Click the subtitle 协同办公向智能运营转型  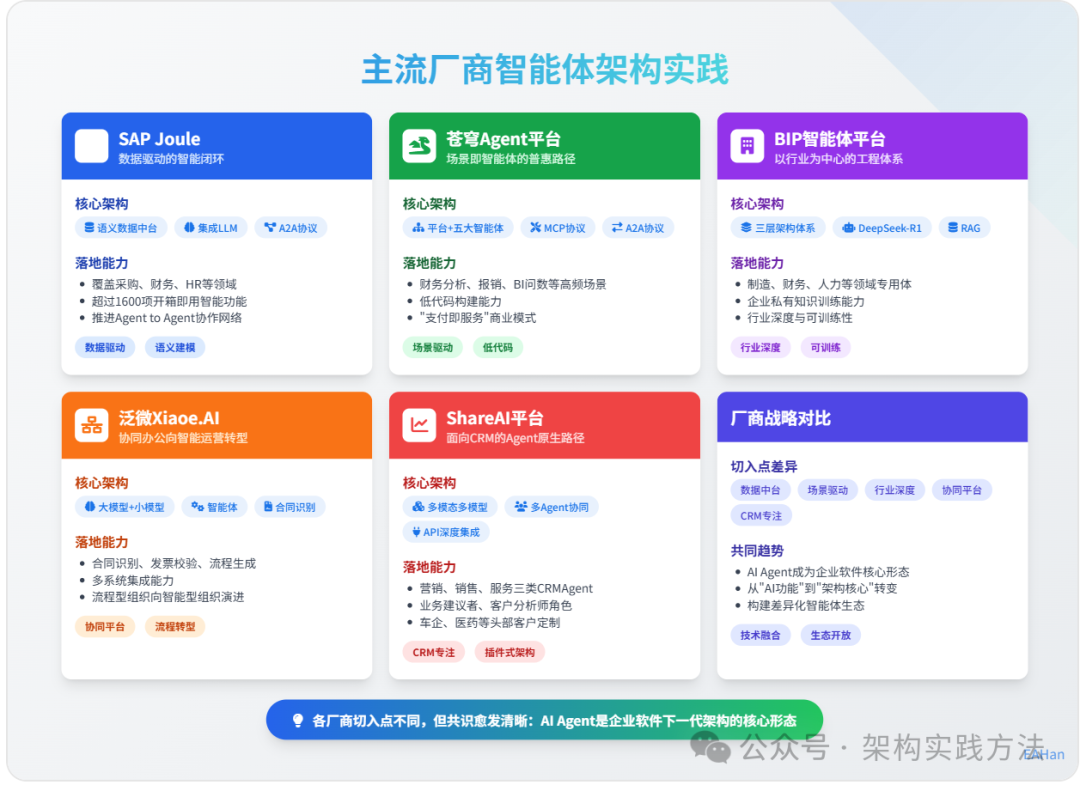pos(183,438)
